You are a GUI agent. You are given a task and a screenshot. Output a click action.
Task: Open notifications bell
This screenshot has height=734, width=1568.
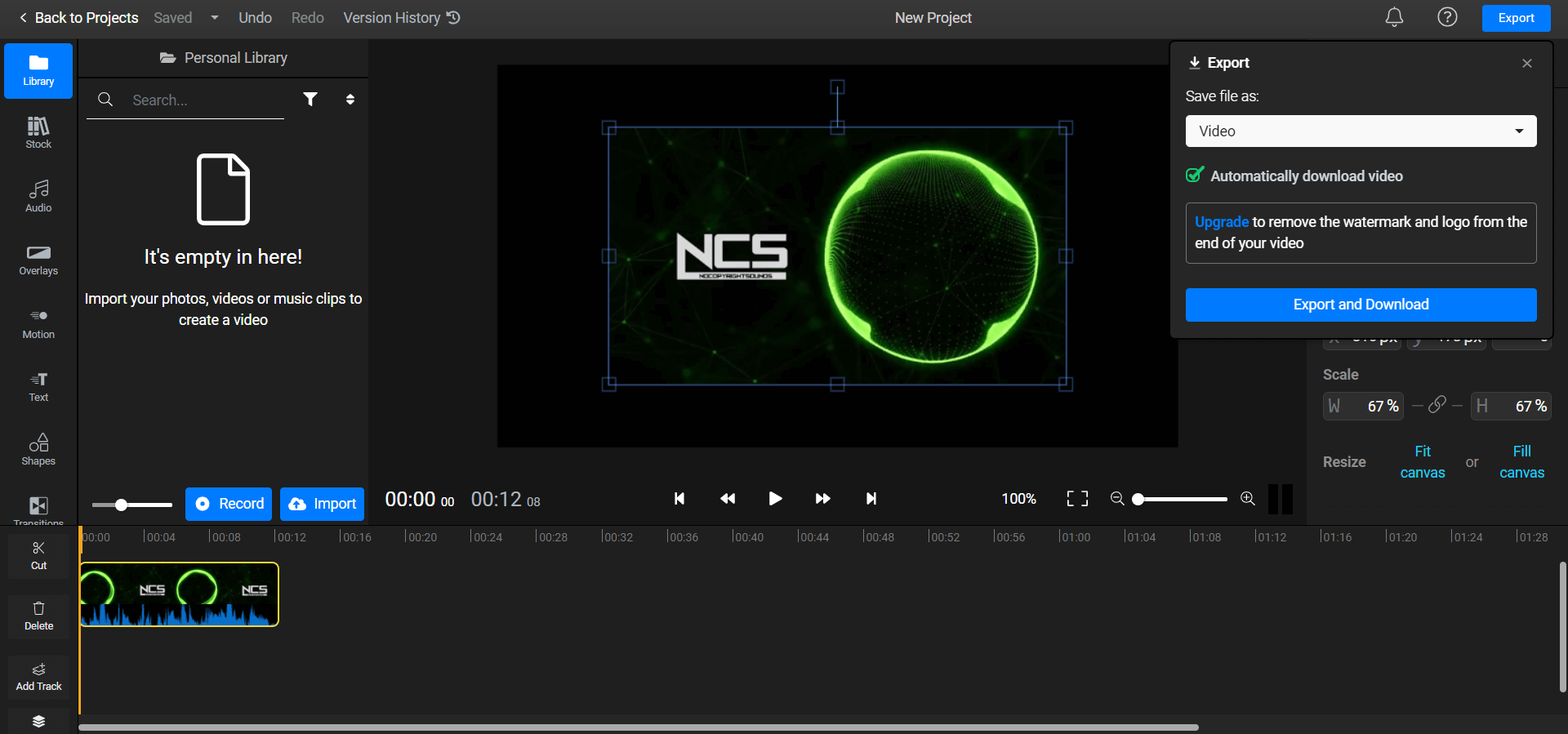pos(1394,17)
